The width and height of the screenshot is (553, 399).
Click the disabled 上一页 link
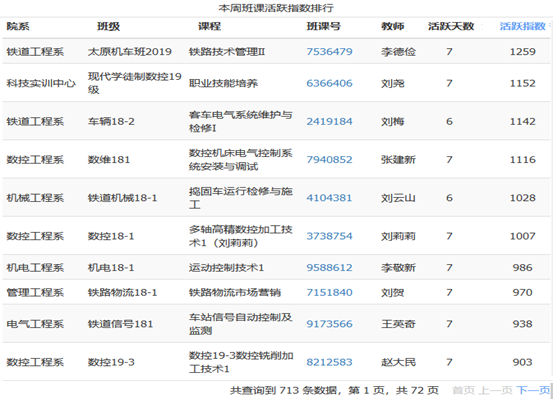pos(495,390)
